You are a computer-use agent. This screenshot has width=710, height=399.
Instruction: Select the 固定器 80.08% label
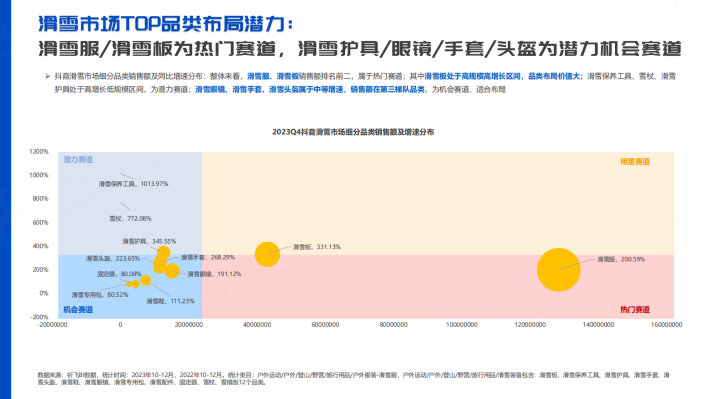(x=119, y=274)
